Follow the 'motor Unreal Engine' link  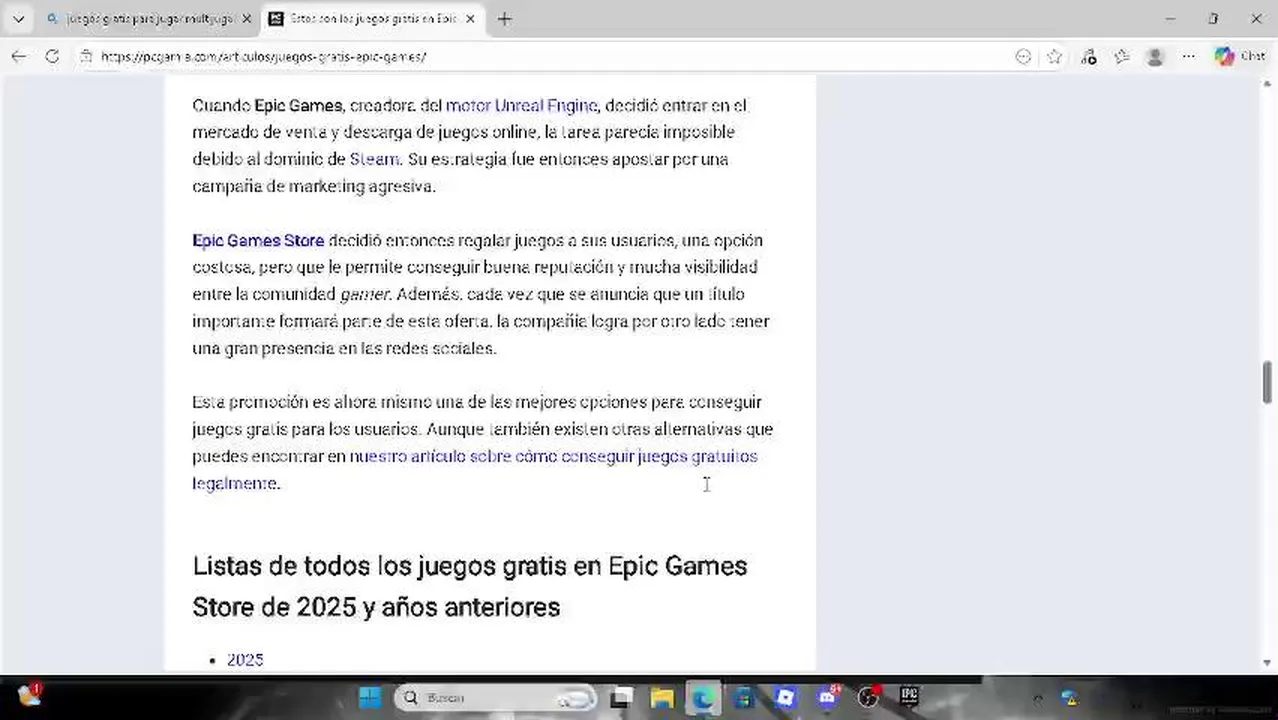521,105
